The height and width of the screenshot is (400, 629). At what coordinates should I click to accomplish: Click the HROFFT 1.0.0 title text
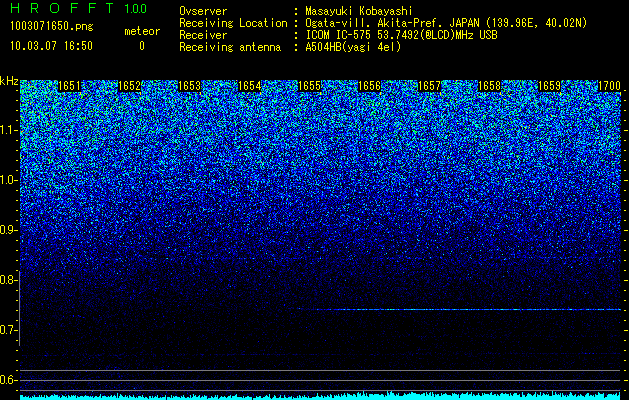tap(78, 8)
